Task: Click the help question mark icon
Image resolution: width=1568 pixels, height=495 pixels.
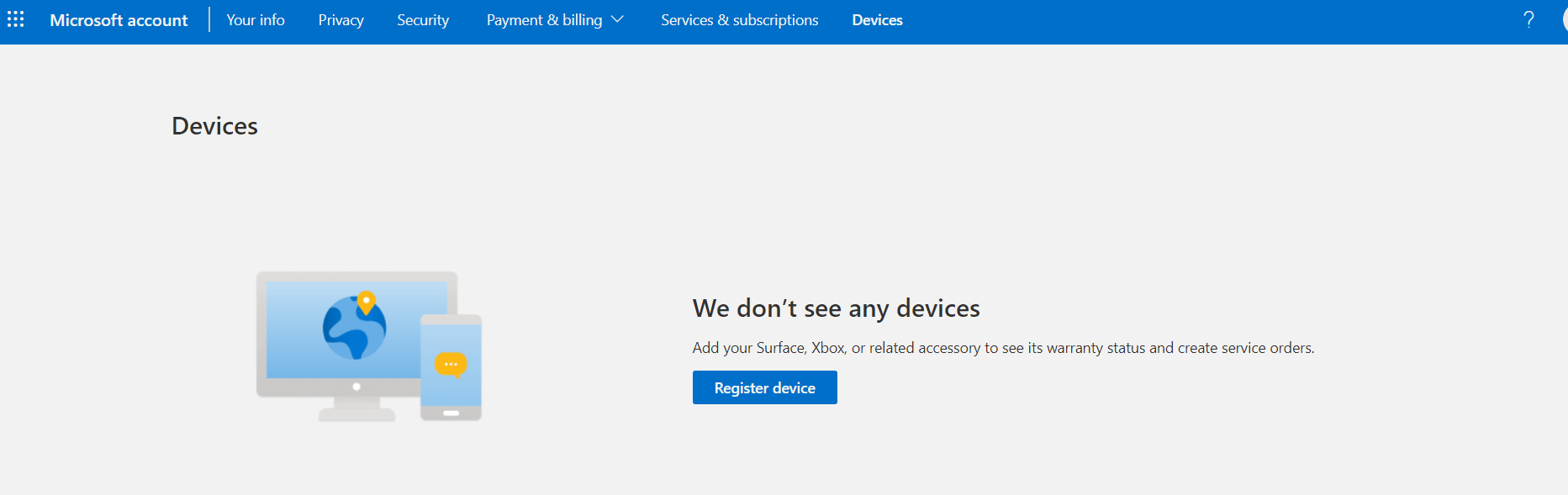Action: pos(1528,19)
